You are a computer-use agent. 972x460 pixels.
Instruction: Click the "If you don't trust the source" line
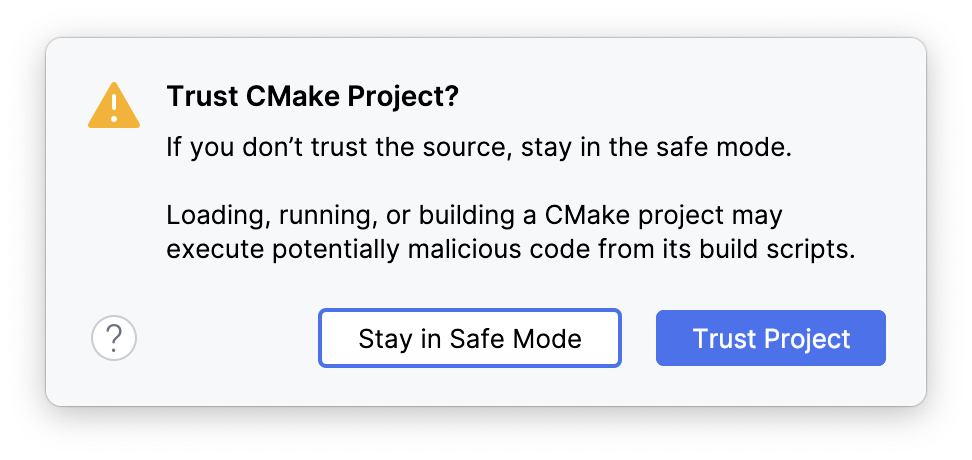pos(479,150)
